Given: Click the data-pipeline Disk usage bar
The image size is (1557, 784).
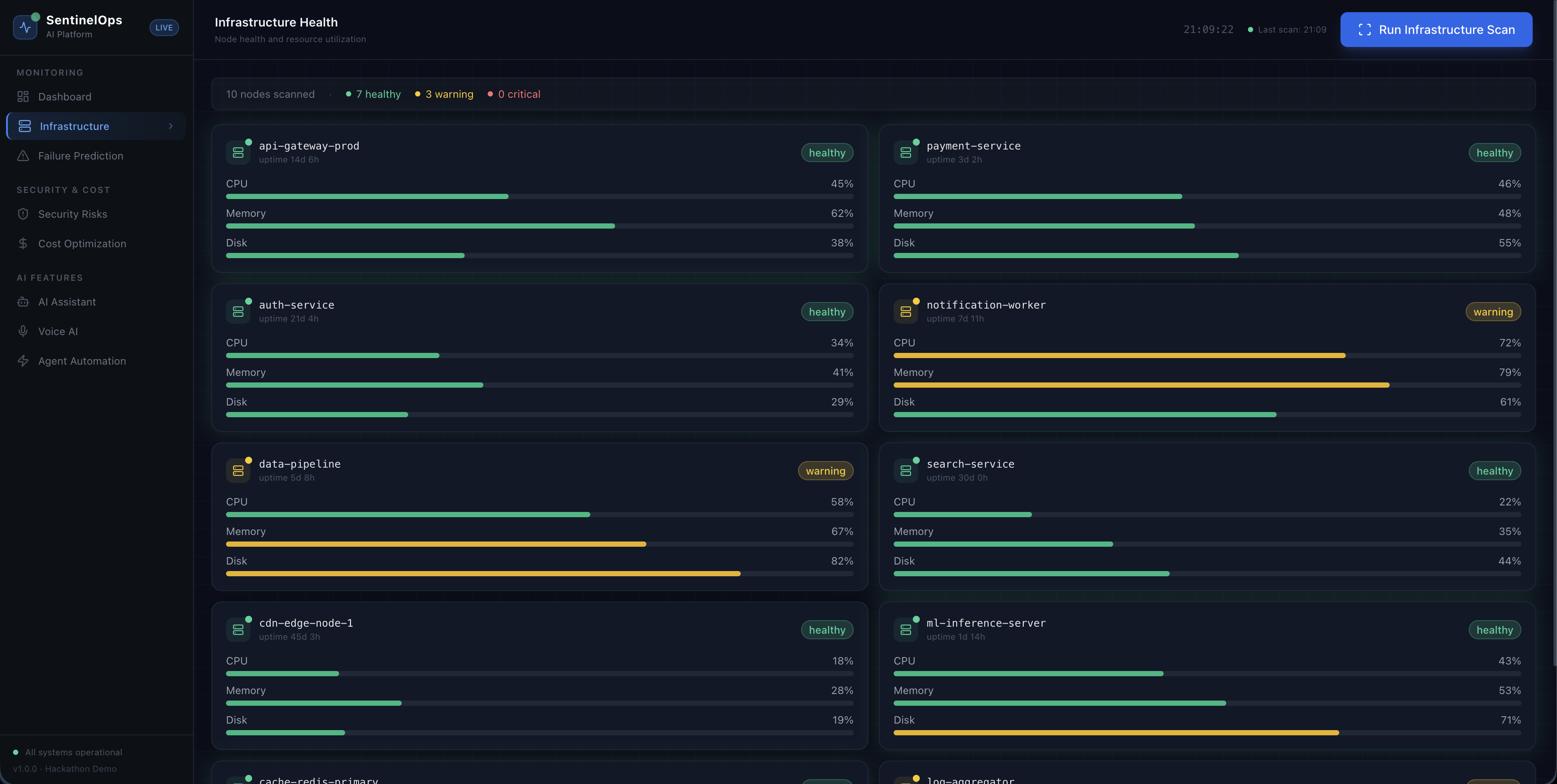Looking at the screenshot, I should (539, 574).
